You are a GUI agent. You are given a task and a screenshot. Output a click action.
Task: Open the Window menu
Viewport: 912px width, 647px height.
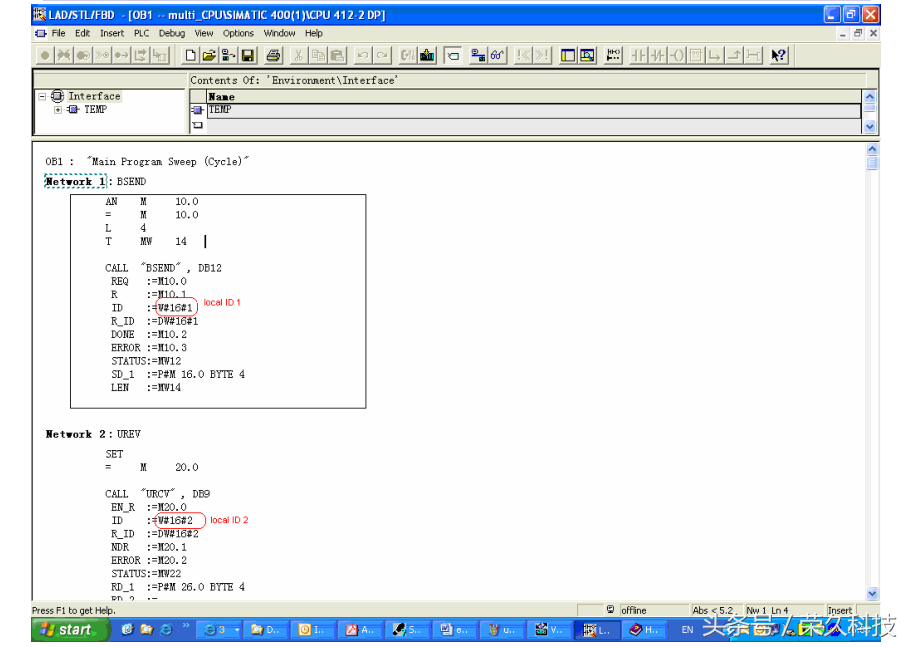(279, 33)
